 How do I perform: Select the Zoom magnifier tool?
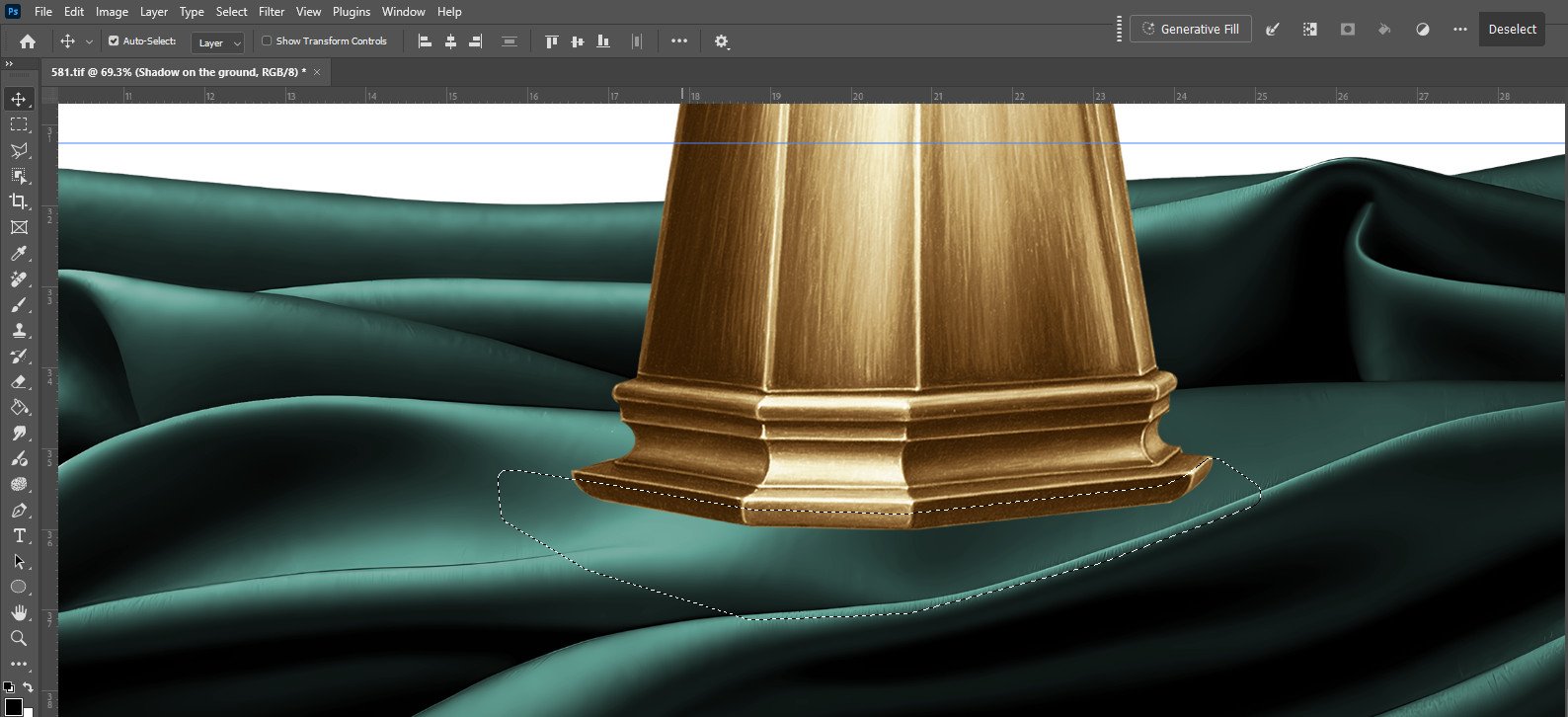[x=19, y=639]
